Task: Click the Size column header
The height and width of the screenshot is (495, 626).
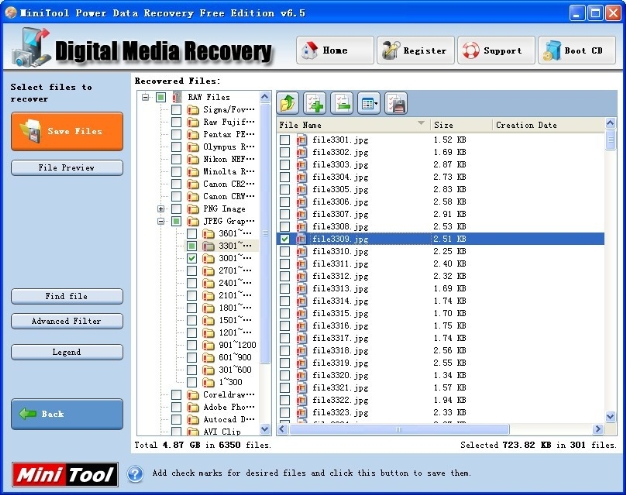Action: pyautogui.click(x=462, y=125)
